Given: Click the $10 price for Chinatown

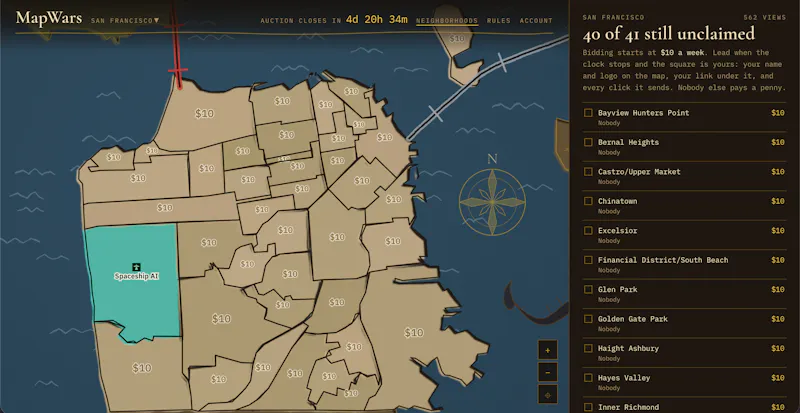Looking at the screenshot, I should (x=778, y=201).
